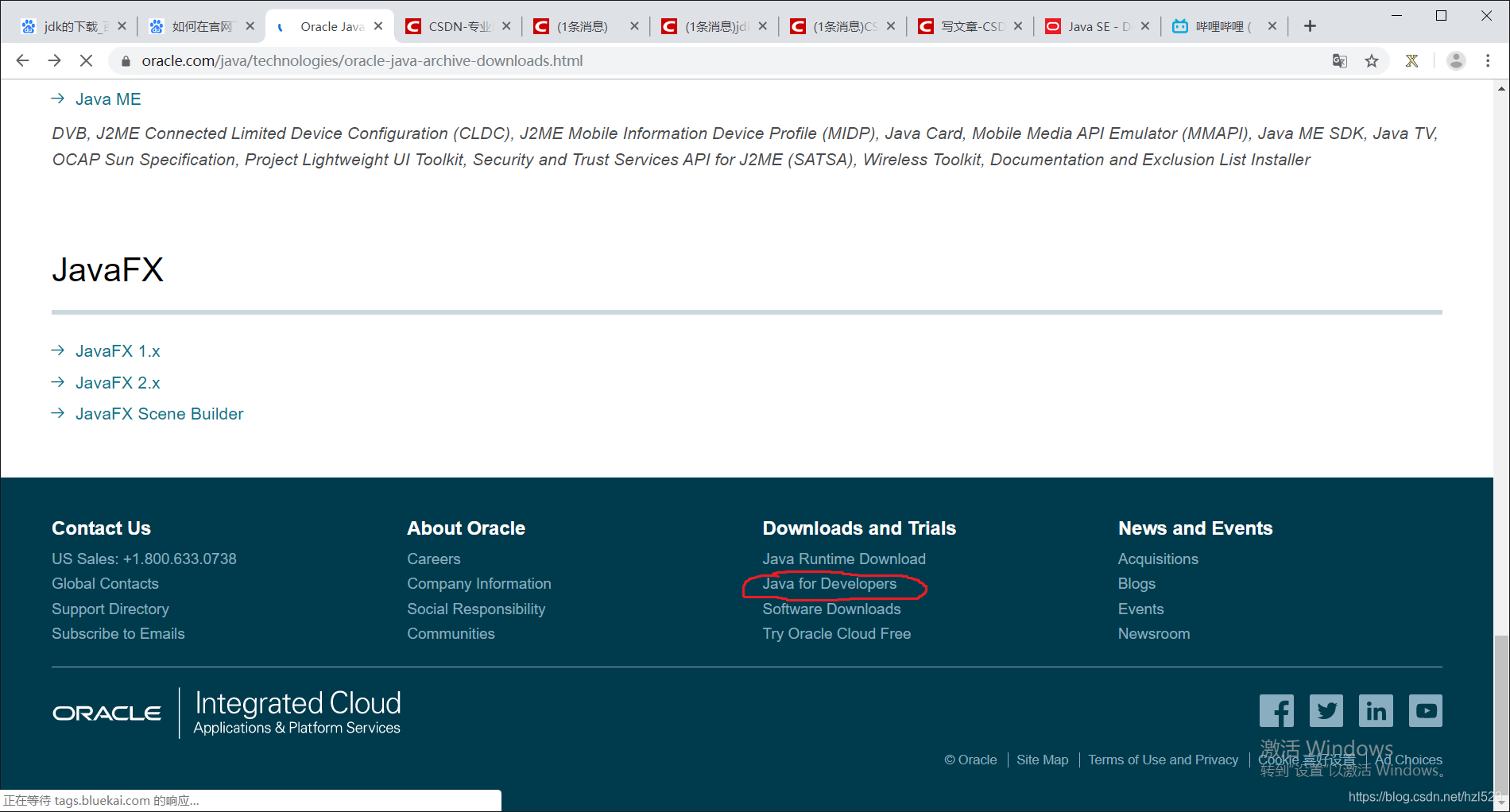Screen dimensions: 1510x812
Task: Open Try Oracle Cloud Free link
Action: (x=837, y=634)
